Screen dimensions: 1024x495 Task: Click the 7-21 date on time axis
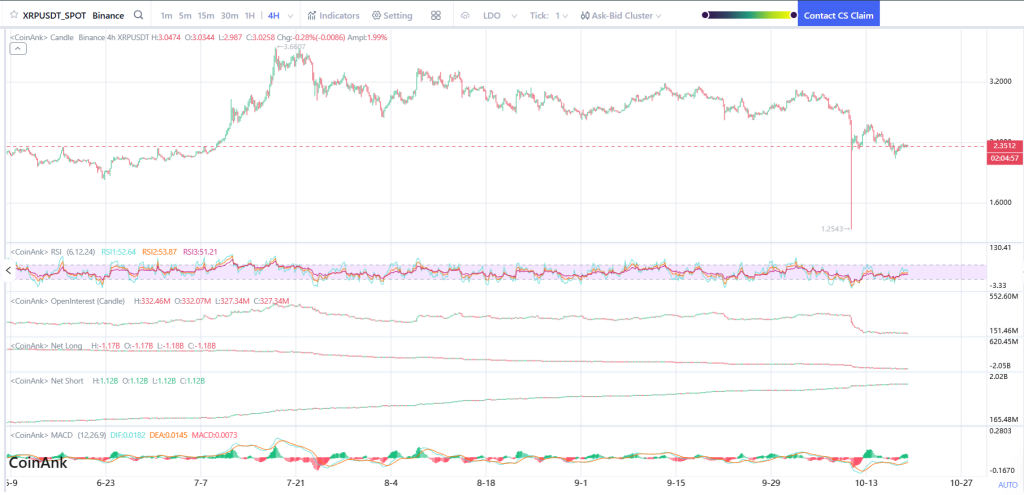(x=296, y=483)
